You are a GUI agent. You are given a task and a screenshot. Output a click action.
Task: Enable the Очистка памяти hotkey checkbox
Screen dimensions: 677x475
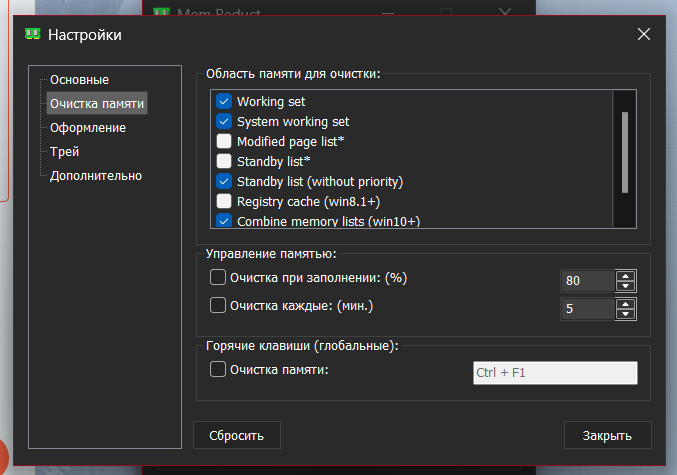pyautogui.click(x=218, y=370)
